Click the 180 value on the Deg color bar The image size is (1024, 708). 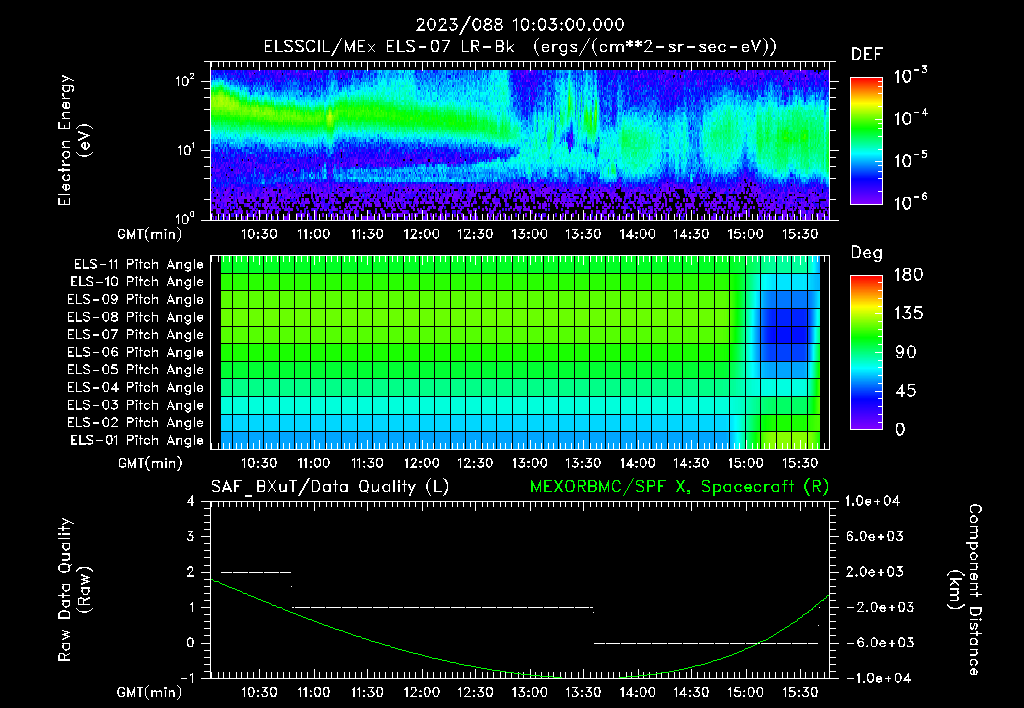point(908,275)
